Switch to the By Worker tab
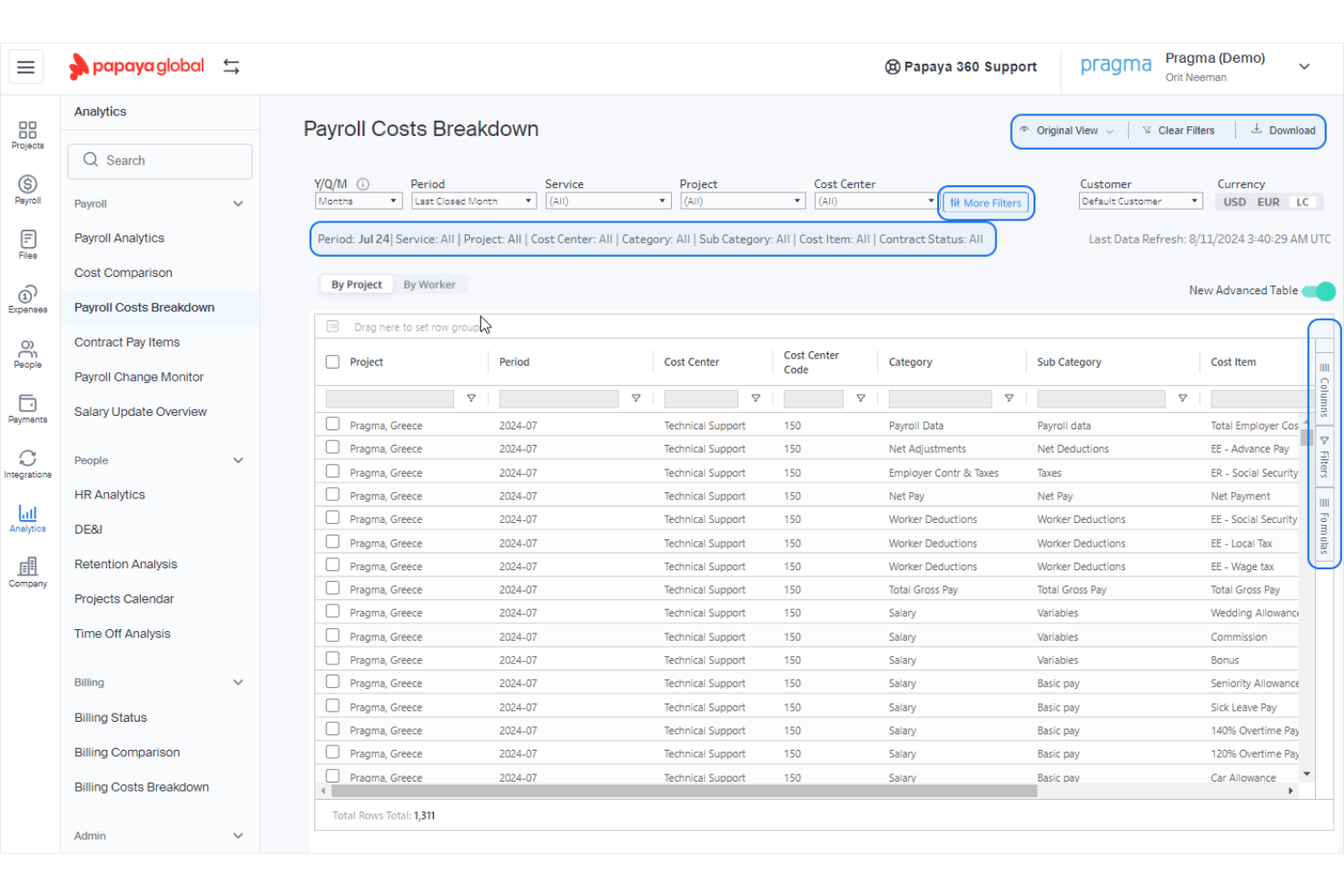 [430, 285]
